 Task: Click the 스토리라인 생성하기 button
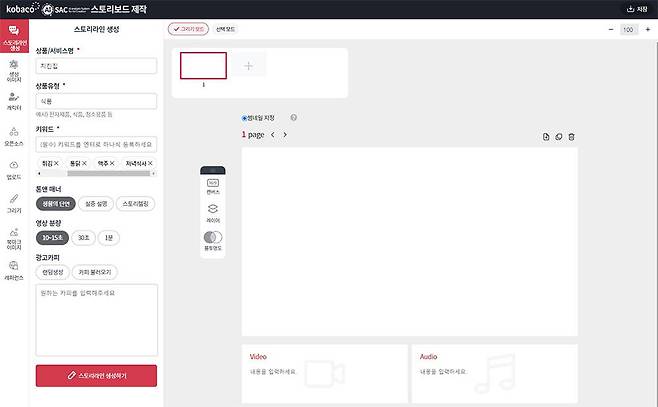coord(96,375)
